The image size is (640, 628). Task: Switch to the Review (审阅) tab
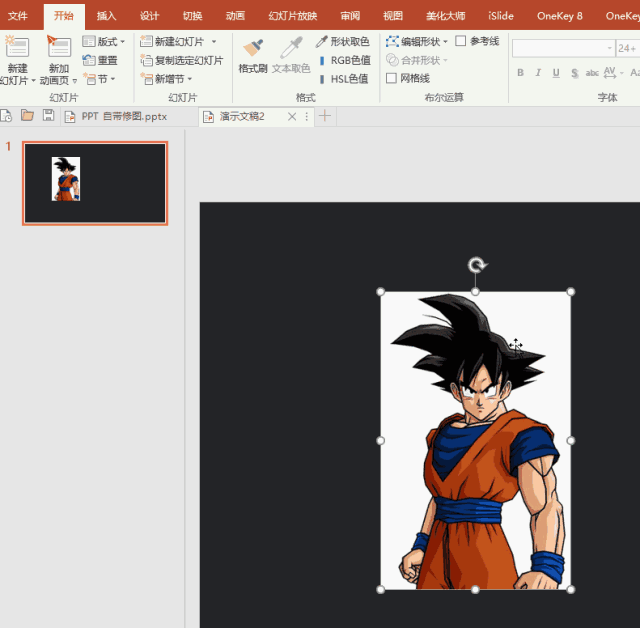pyautogui.click(x=350, y=16)
